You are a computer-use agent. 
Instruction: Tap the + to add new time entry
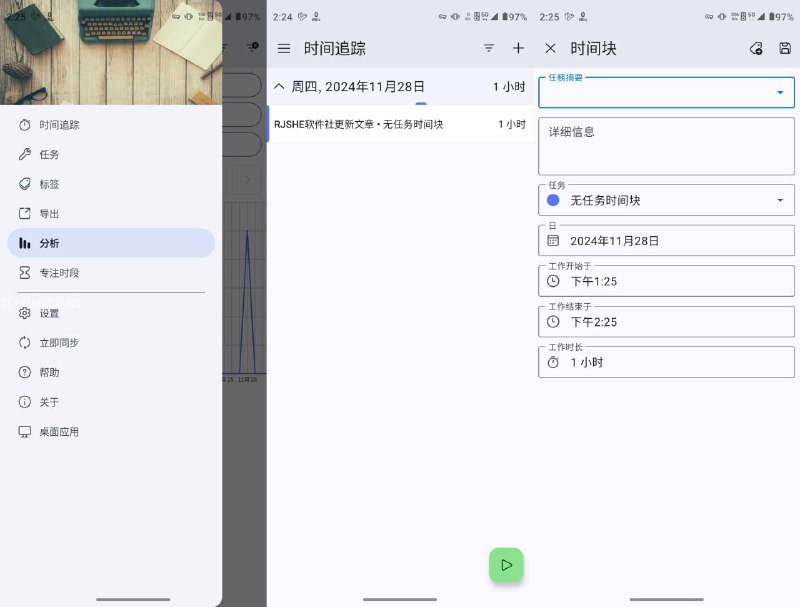(518, 47)
